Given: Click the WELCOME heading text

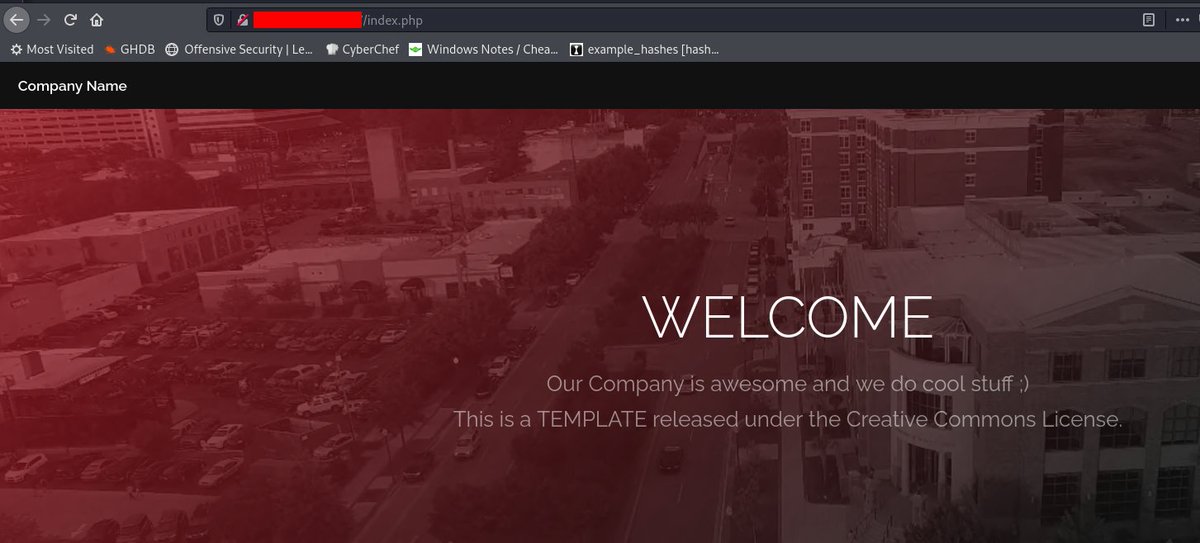Looking at the screenshot, I should point(788,316).
